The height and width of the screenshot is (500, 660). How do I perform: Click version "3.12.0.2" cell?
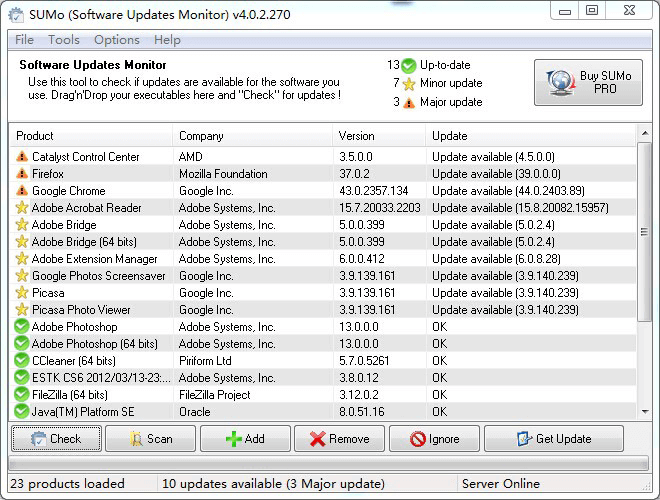tap(359, 395)
